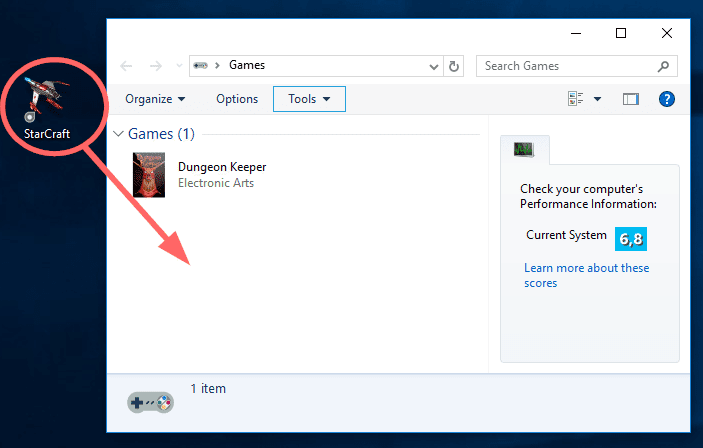Select the performance monitor tab icon

[524, 149]
